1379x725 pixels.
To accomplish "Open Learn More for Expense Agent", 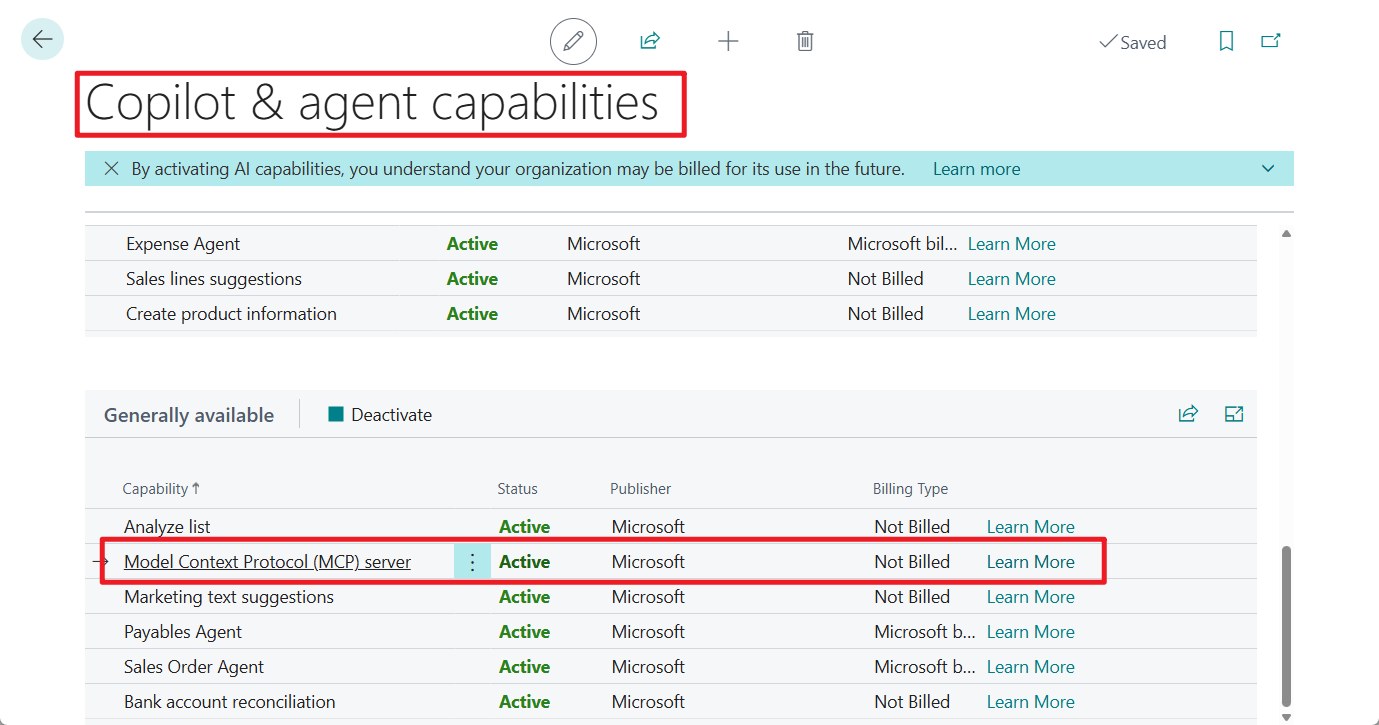I will pos(1011,244).
